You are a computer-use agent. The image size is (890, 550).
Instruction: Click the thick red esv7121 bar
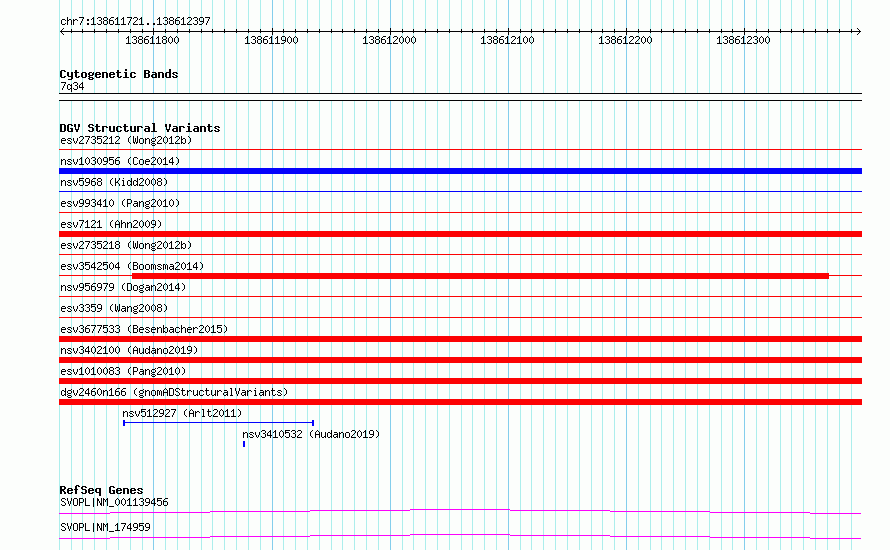point(460,234)
